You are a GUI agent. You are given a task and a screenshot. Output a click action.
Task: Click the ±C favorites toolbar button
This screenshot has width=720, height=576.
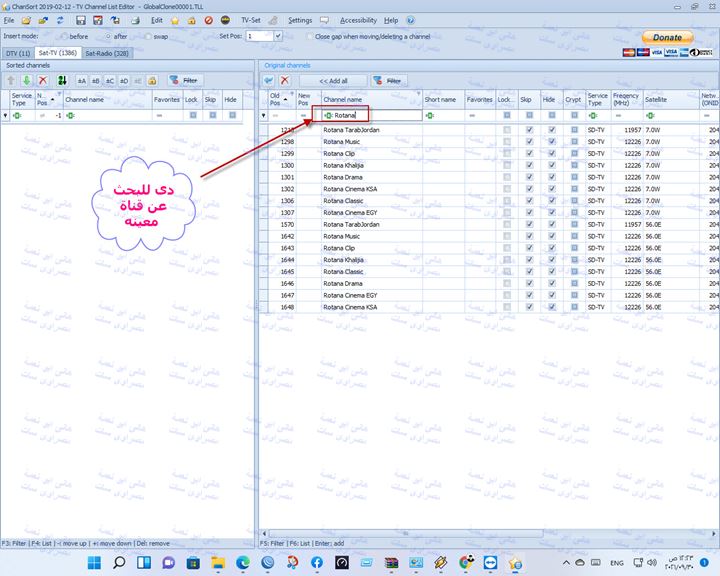pyautogui.click(x=110, y=81)
